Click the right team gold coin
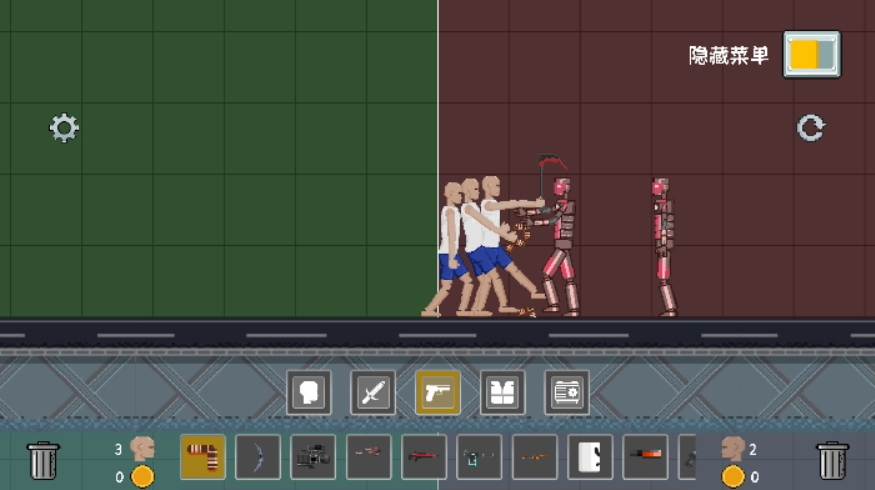Screen dimensions: 875x490 [x=733, y=476]
